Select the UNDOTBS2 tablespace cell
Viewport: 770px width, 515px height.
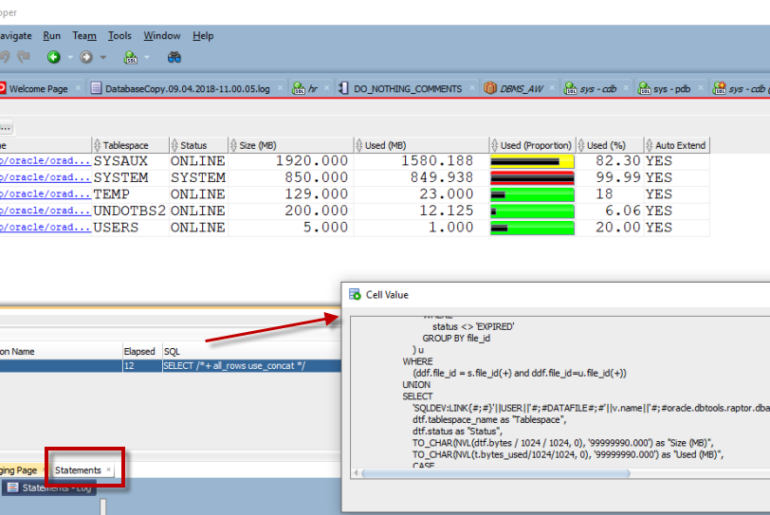[x=130, y=212]
